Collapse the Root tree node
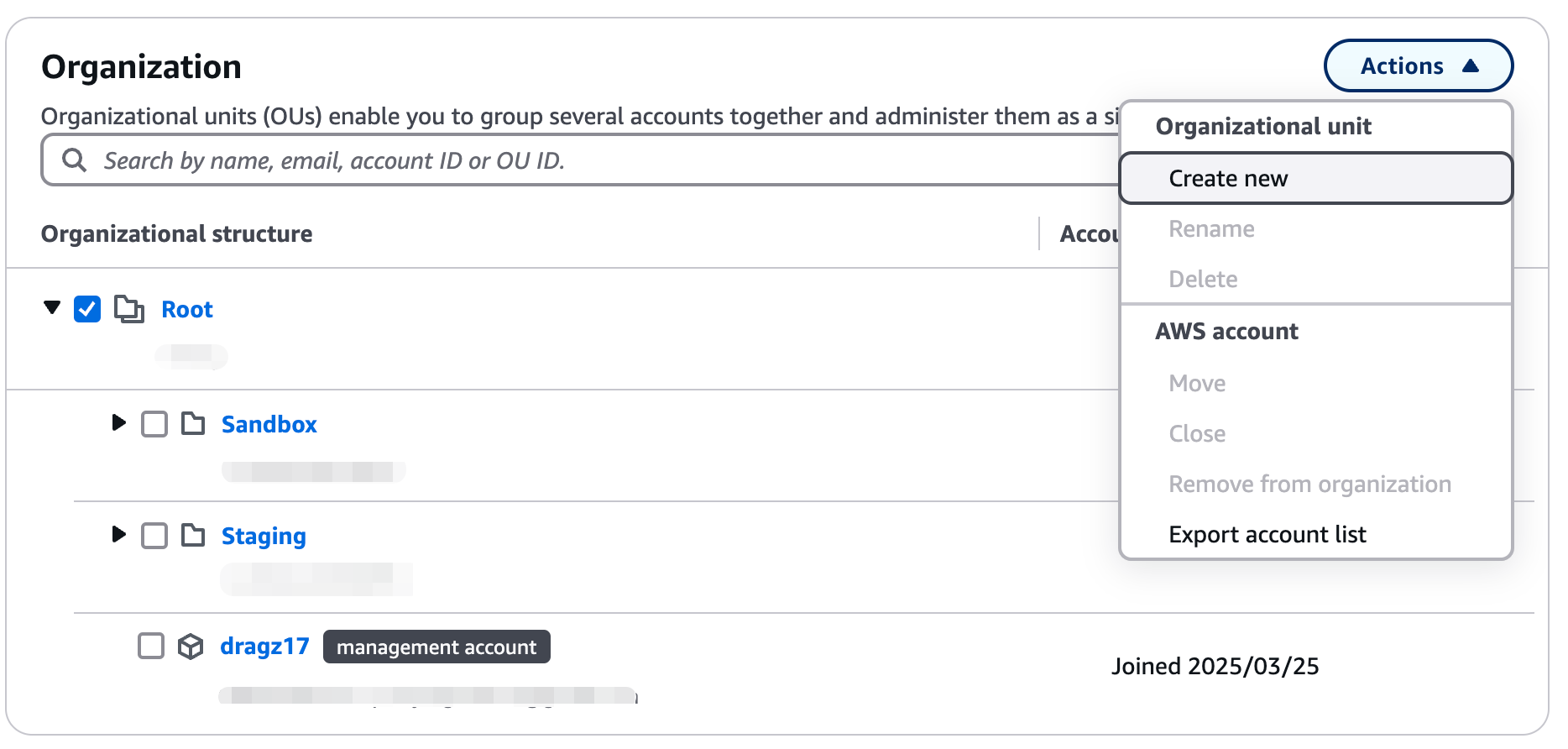The height and width of the screenshot is (749, 1568). pos(52,307)
